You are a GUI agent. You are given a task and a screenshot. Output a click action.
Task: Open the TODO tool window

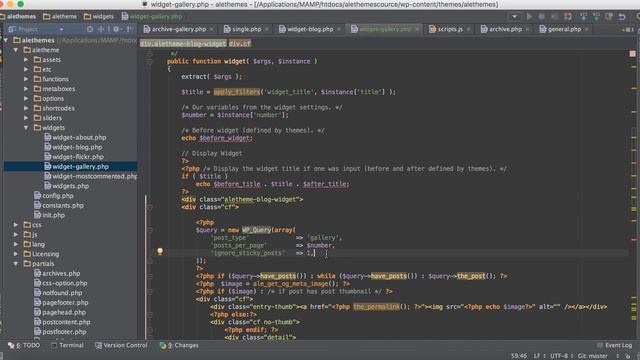click(24, 345)
